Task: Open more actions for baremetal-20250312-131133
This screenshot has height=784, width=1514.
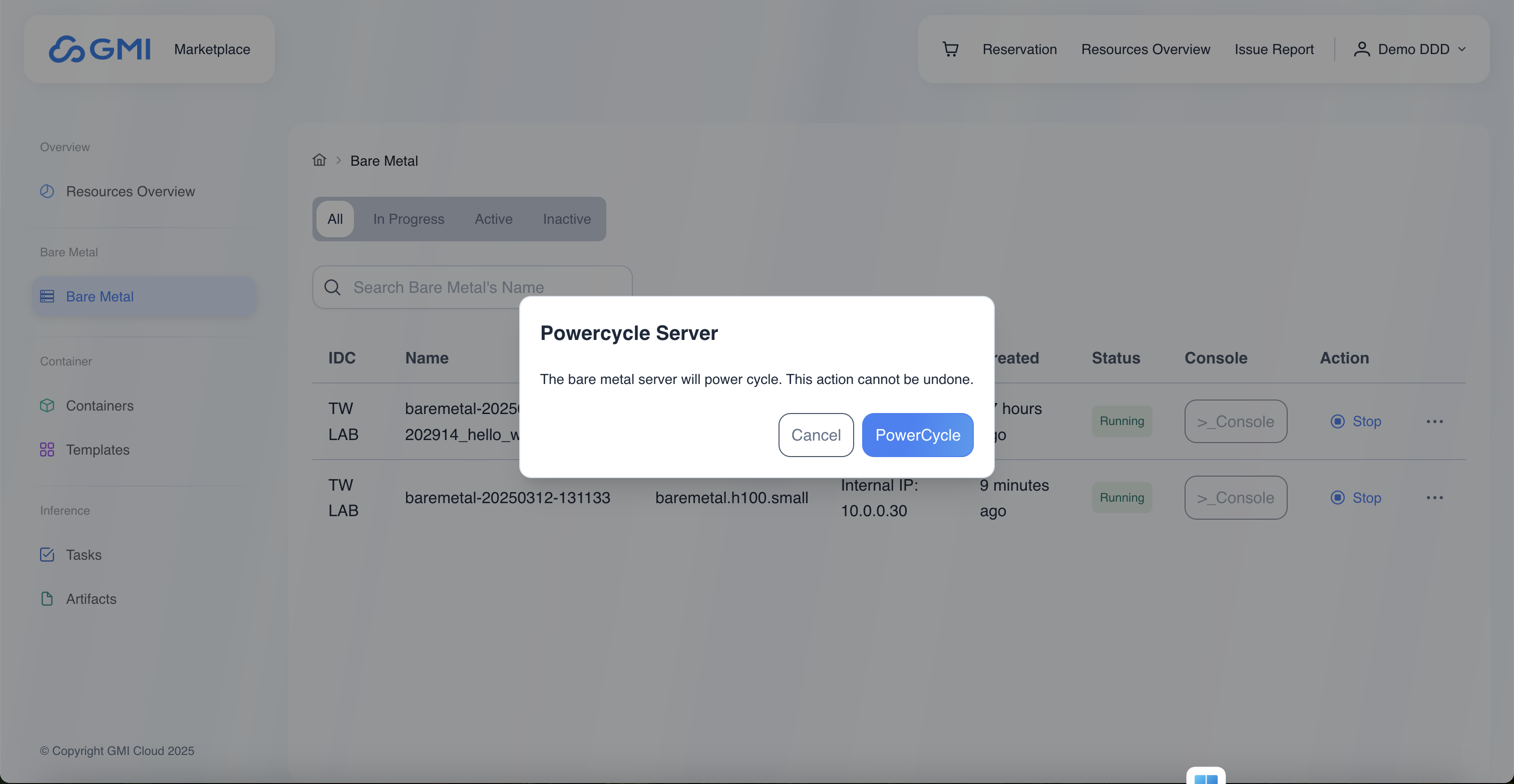Action: [x=1435, y=498]
